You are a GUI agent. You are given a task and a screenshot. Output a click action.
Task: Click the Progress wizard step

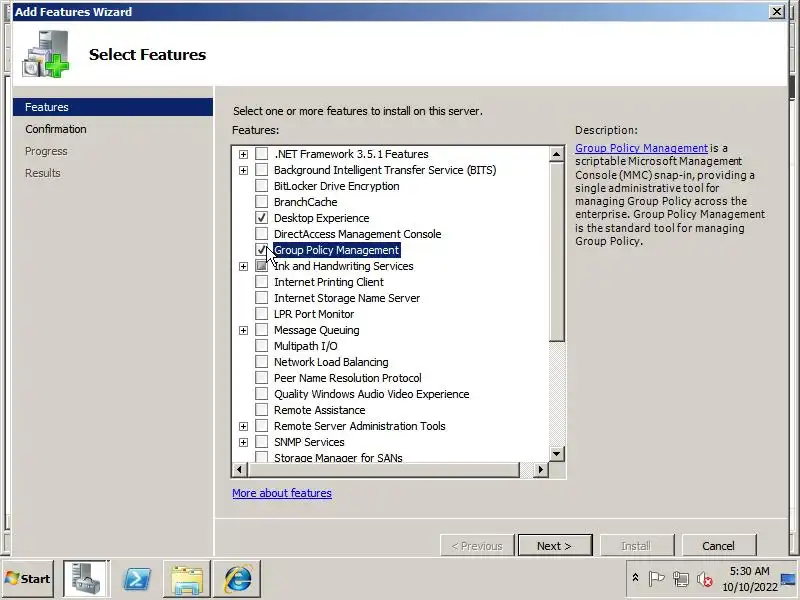tap(46, 151)
